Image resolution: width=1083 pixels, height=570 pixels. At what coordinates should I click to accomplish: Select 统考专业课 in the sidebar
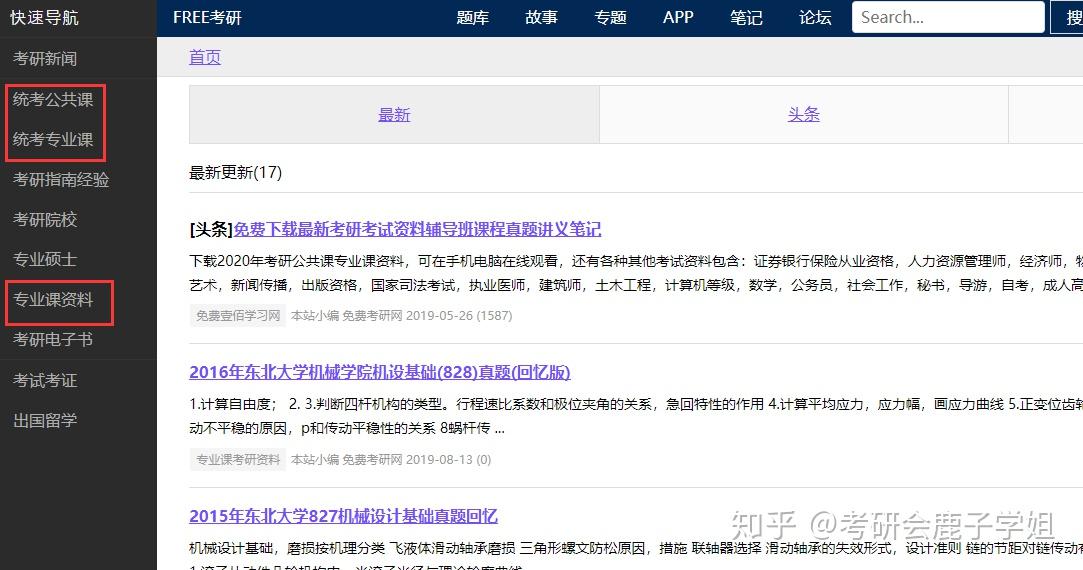[x=53, y=140]
